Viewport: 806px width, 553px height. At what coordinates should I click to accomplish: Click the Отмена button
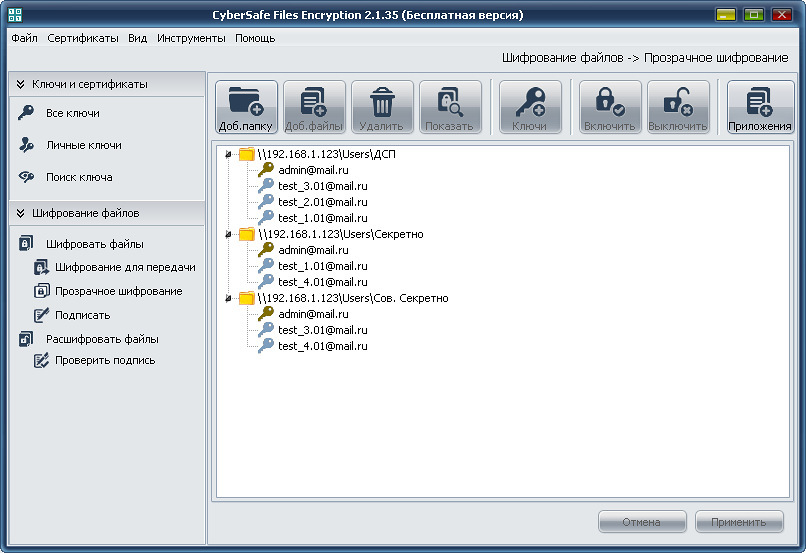642,522
